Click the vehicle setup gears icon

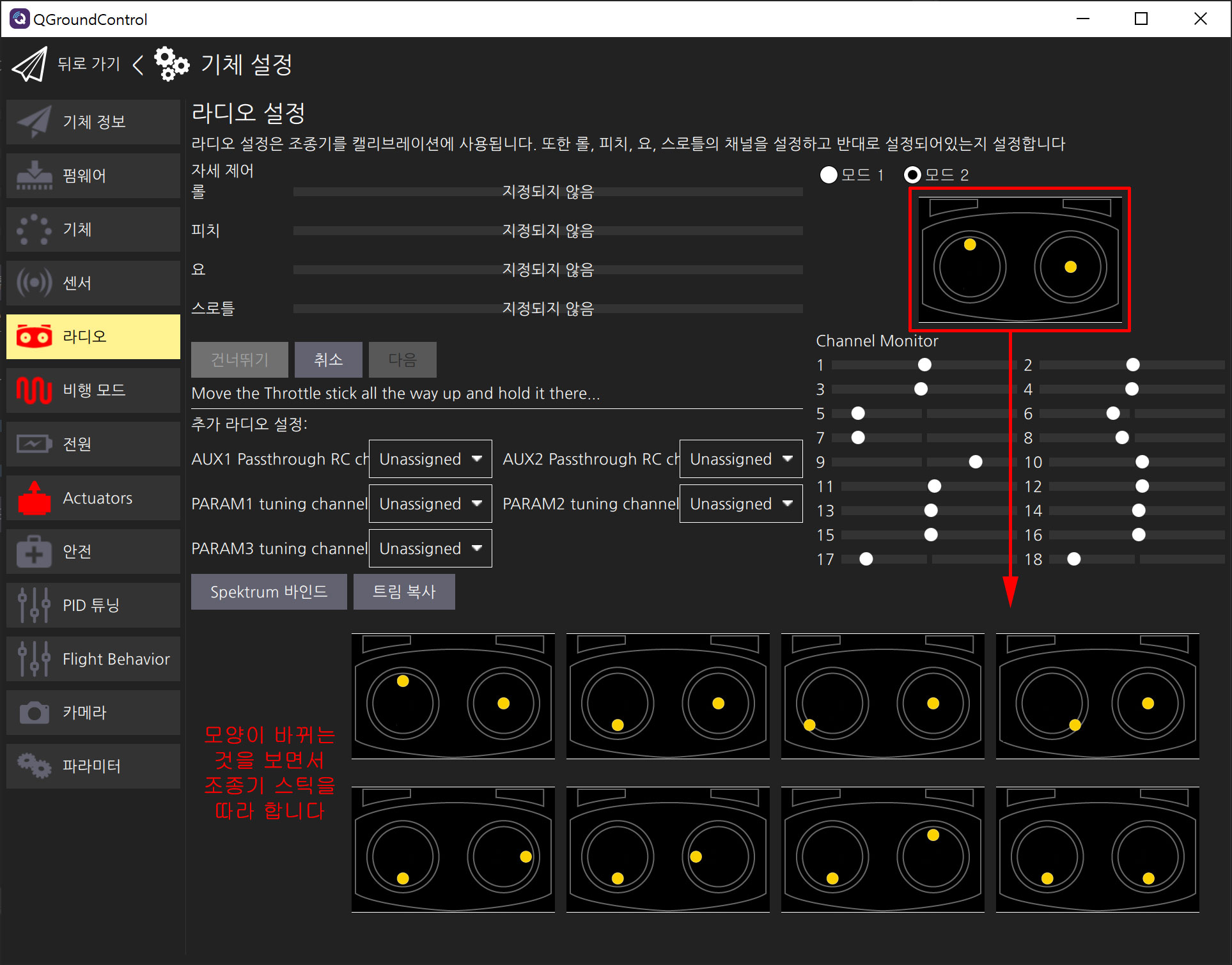tap(171, 64)
